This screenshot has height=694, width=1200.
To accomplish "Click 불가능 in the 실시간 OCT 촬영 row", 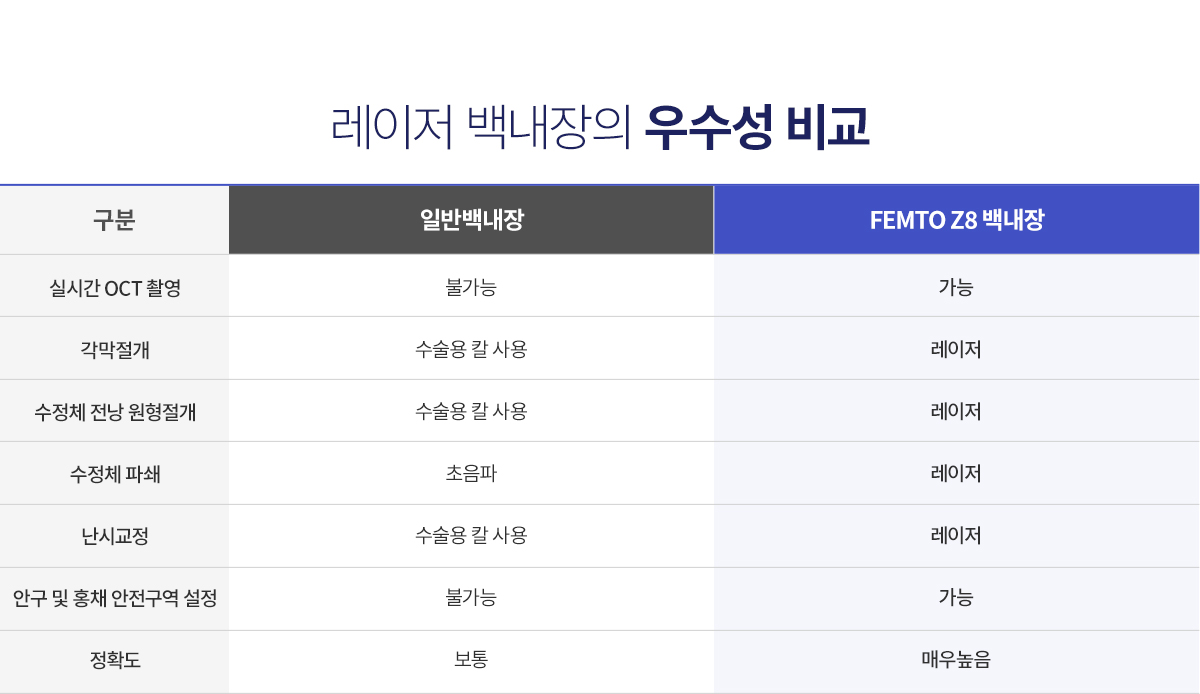I will pyautogui.click(x=471, y=287).
